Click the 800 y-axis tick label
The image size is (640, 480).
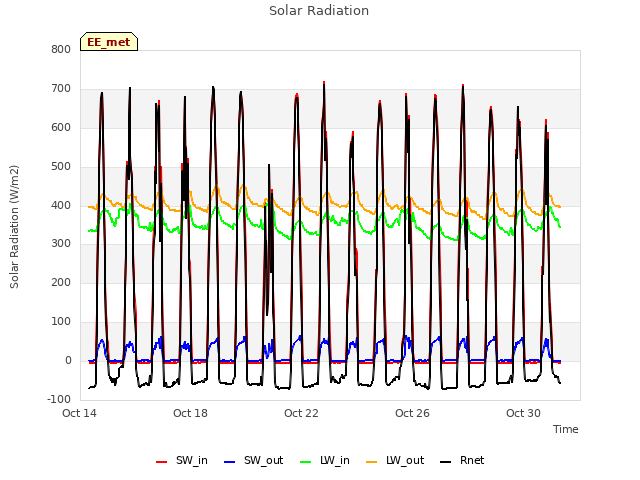pos(61,49)
